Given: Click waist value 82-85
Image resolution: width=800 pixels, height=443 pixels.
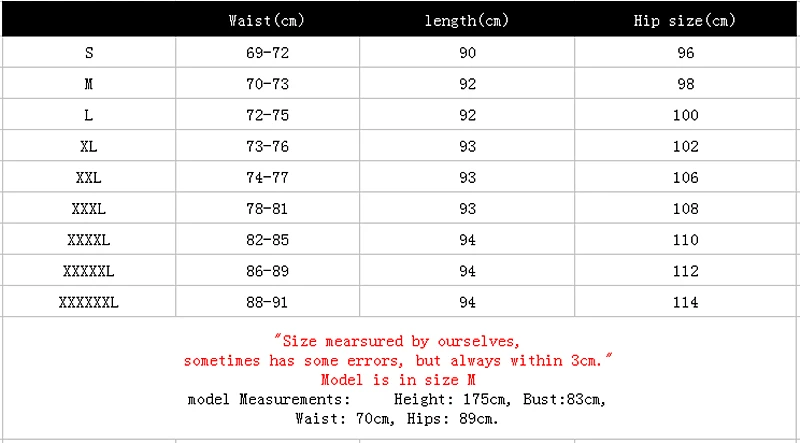Looking at the screenshot, I should pyautogui.click(x=267, y=240).
